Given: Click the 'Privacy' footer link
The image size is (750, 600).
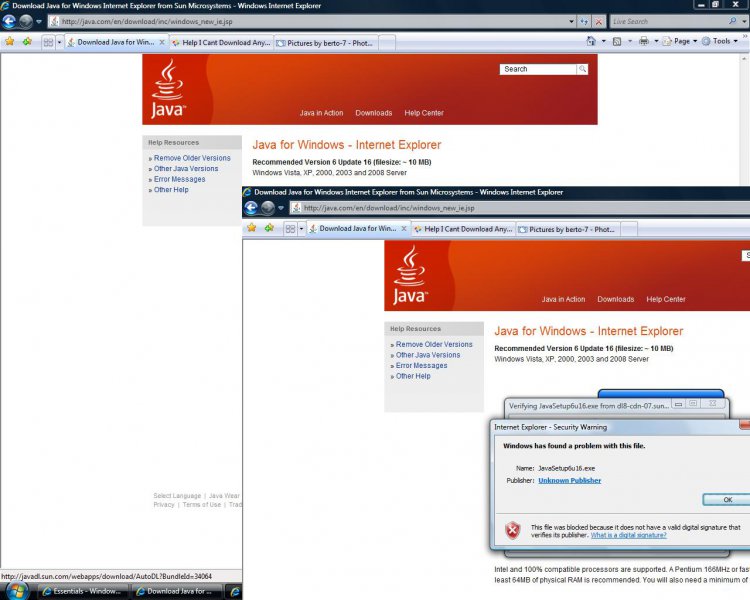Looking at the screenshot, I should pos(164,504).
